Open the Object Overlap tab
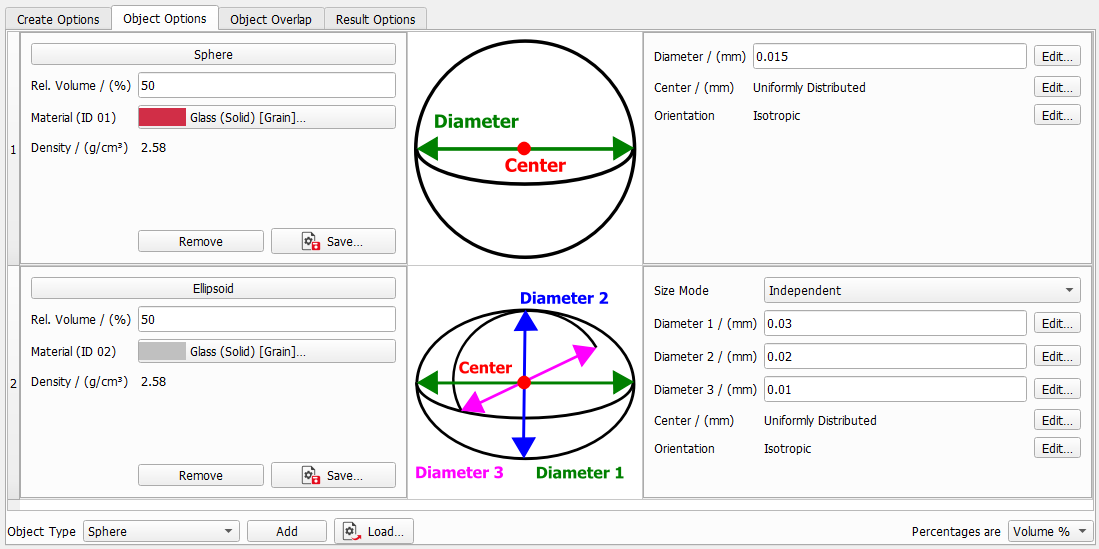 (271, 19)
